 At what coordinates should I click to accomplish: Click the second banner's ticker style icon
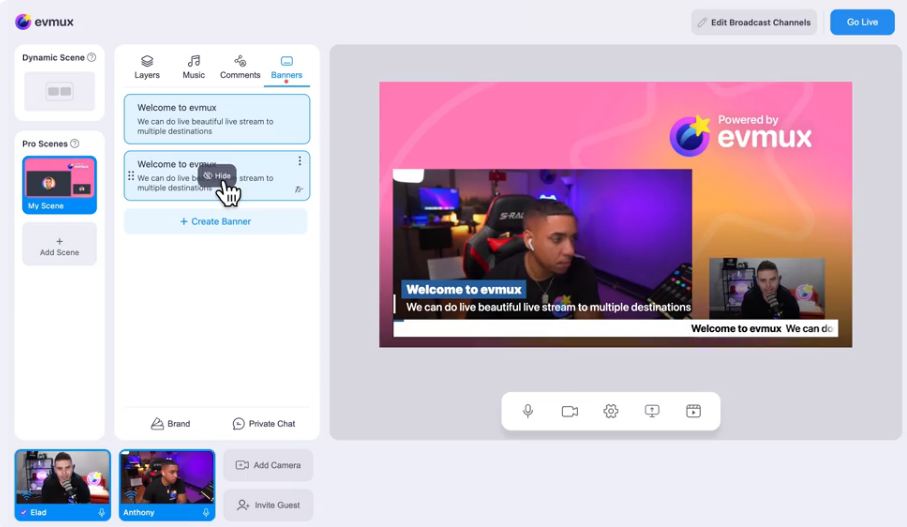(x=298, y=189)
